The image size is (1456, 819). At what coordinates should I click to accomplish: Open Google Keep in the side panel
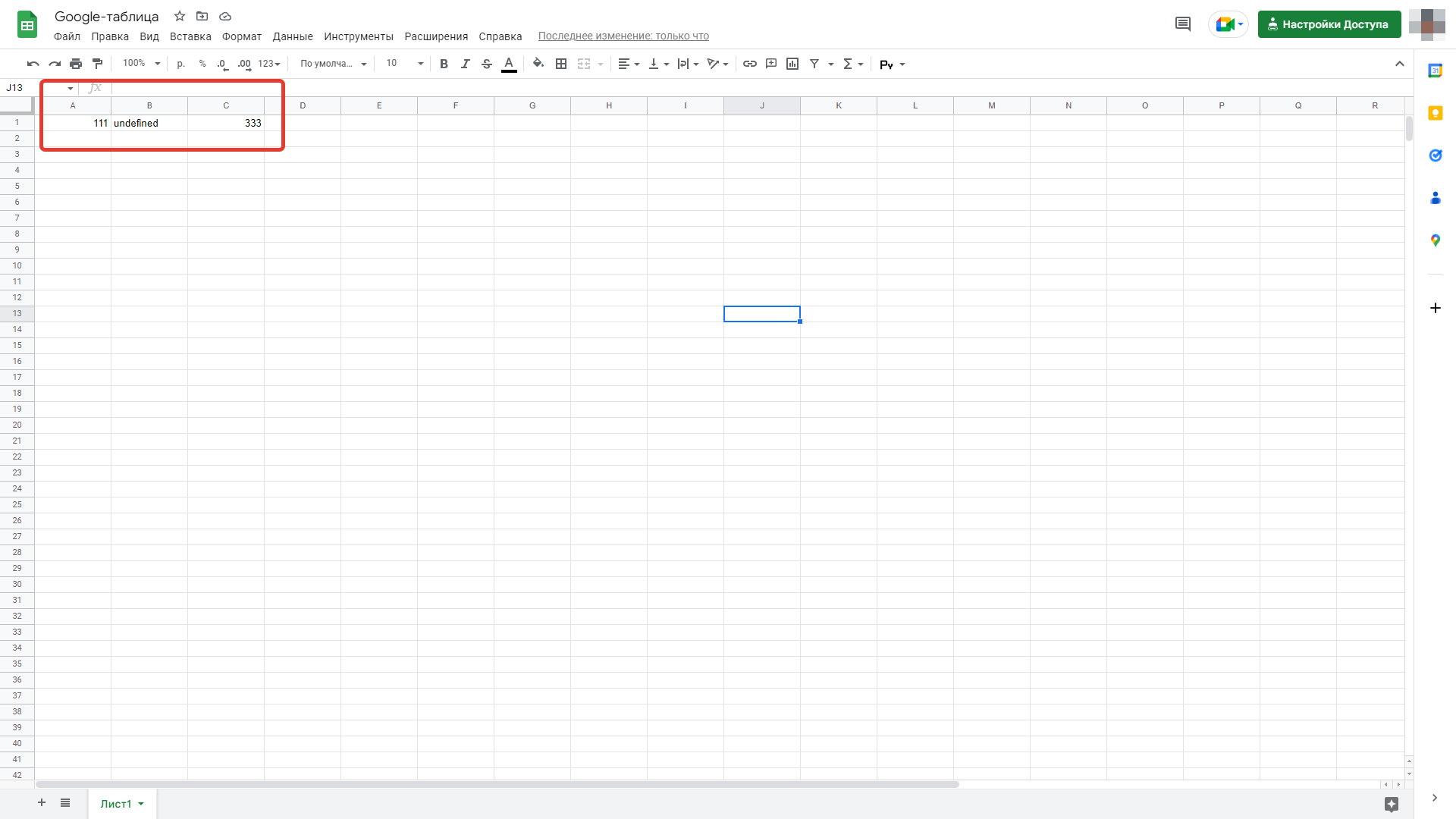1435,113
